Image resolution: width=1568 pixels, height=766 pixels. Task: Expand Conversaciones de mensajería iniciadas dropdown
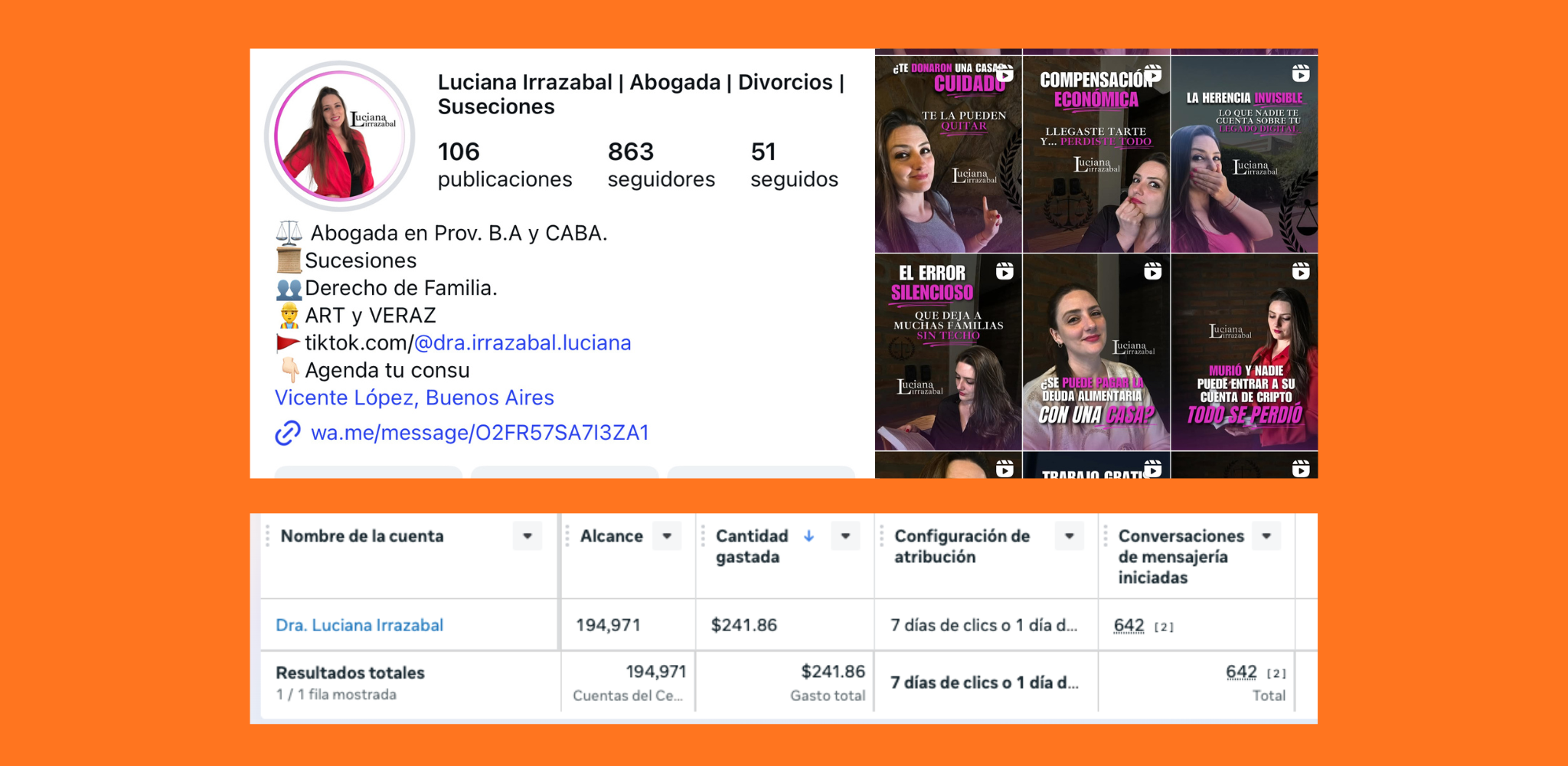(1266, 536)
